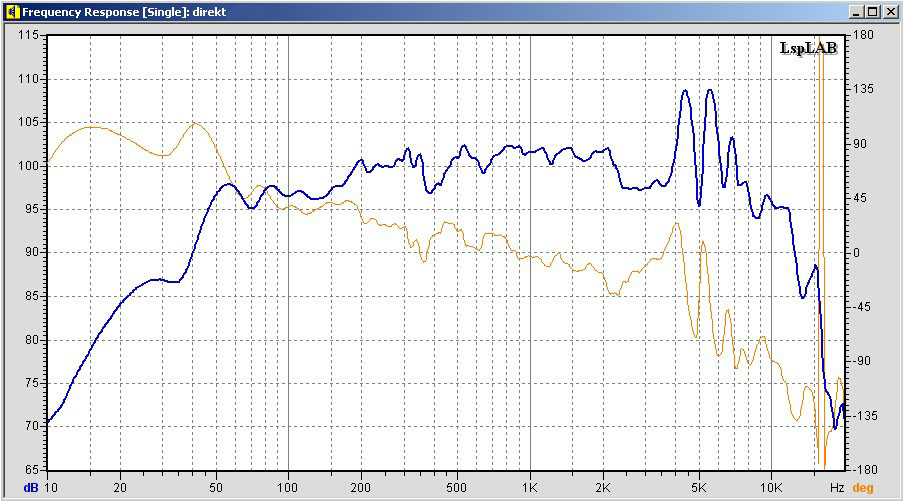Click the 'Hz' frequency unit label
This screenshot has width=903, height=501.
click(837, 488)
